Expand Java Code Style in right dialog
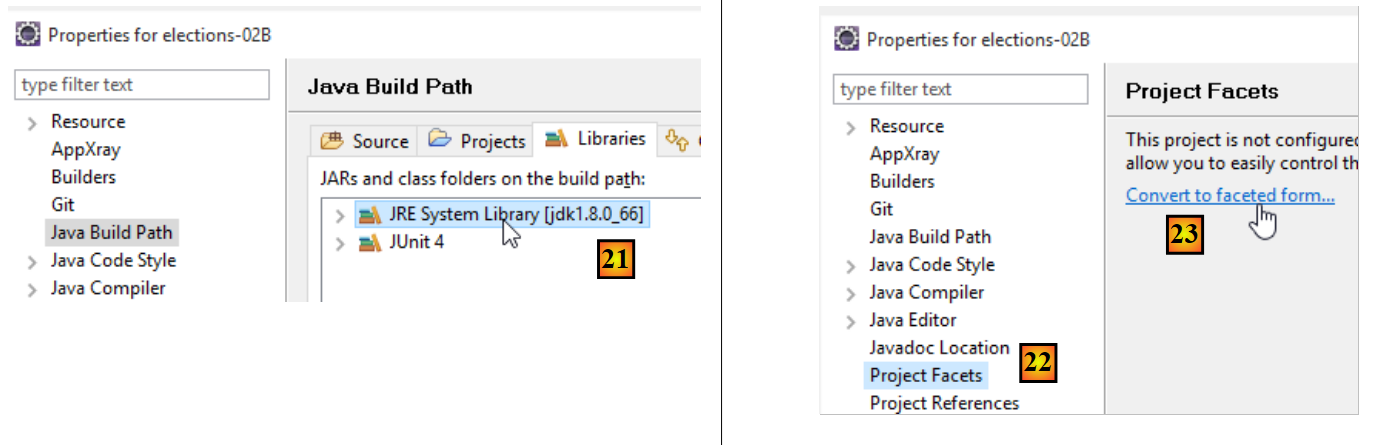 click(x=851, y=265)
